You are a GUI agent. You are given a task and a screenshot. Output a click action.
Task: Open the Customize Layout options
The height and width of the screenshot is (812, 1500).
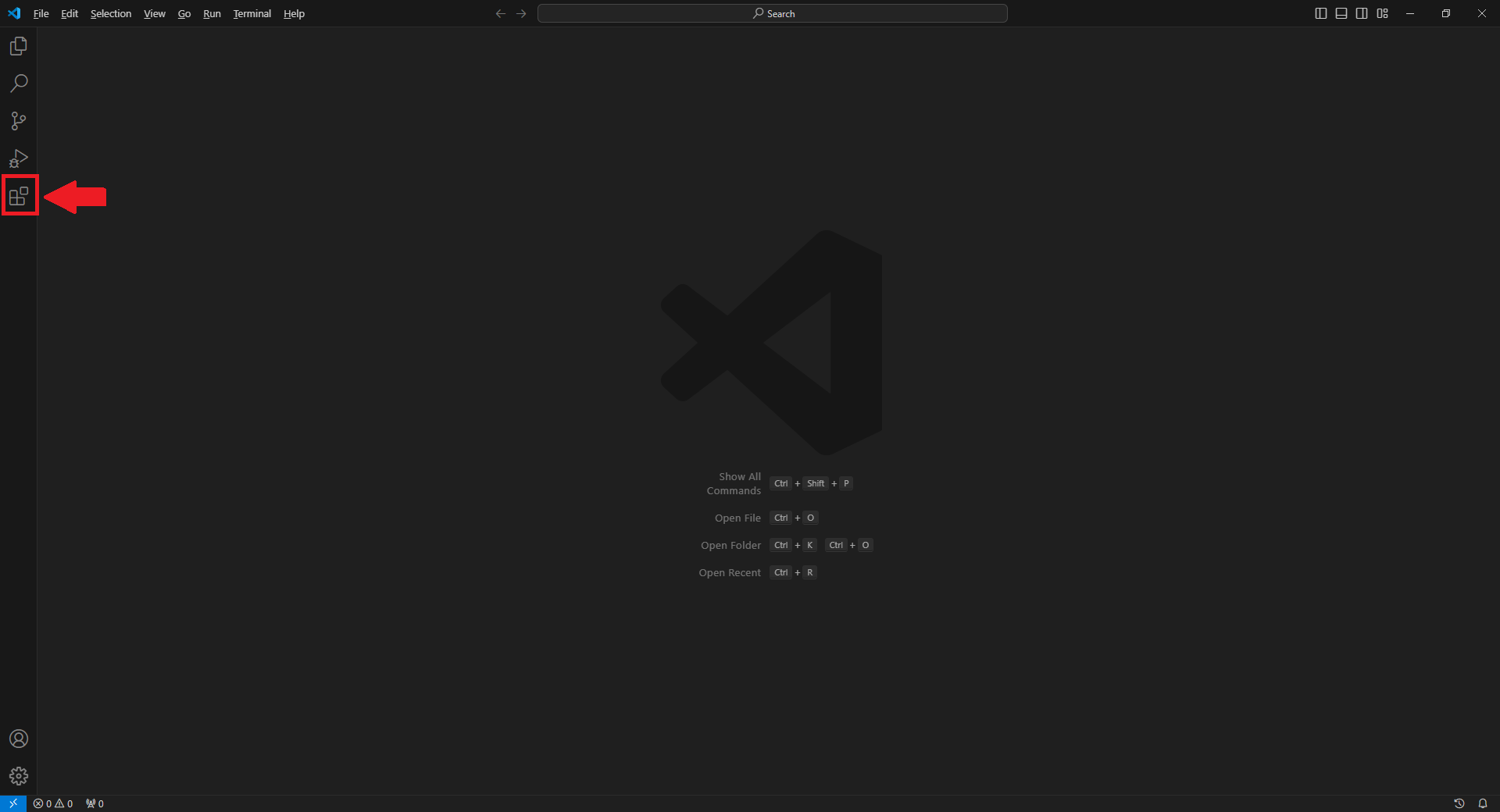click(x=1382, y=13)
